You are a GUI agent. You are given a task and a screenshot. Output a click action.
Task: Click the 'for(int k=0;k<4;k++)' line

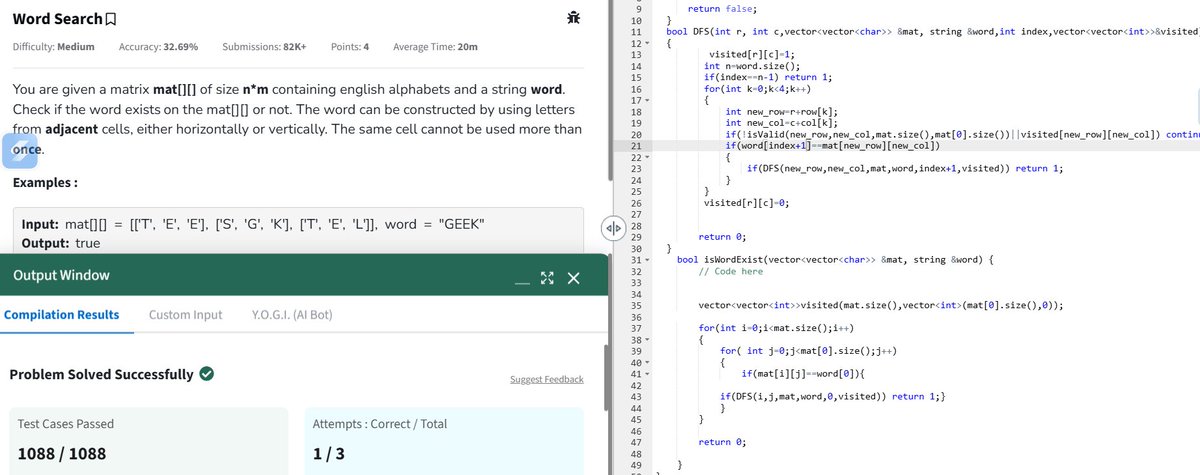click(758, 89)
